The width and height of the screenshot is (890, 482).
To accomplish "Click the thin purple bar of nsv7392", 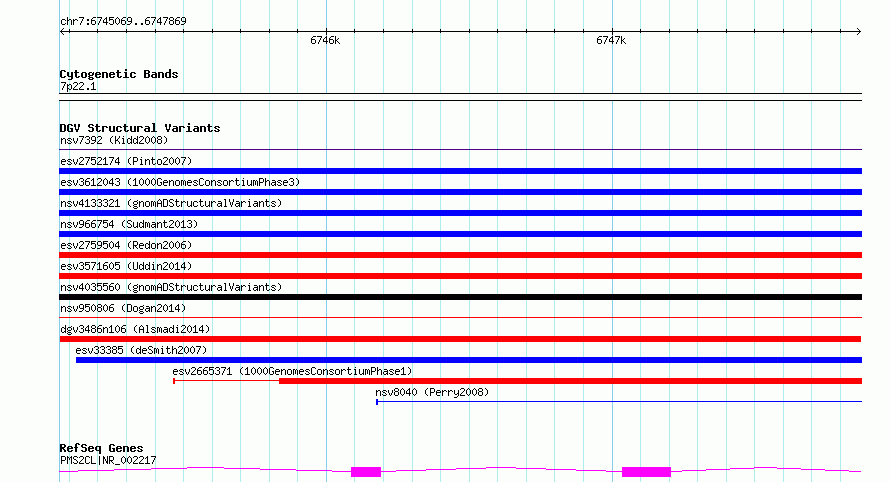I will click(x=460, y=149).
